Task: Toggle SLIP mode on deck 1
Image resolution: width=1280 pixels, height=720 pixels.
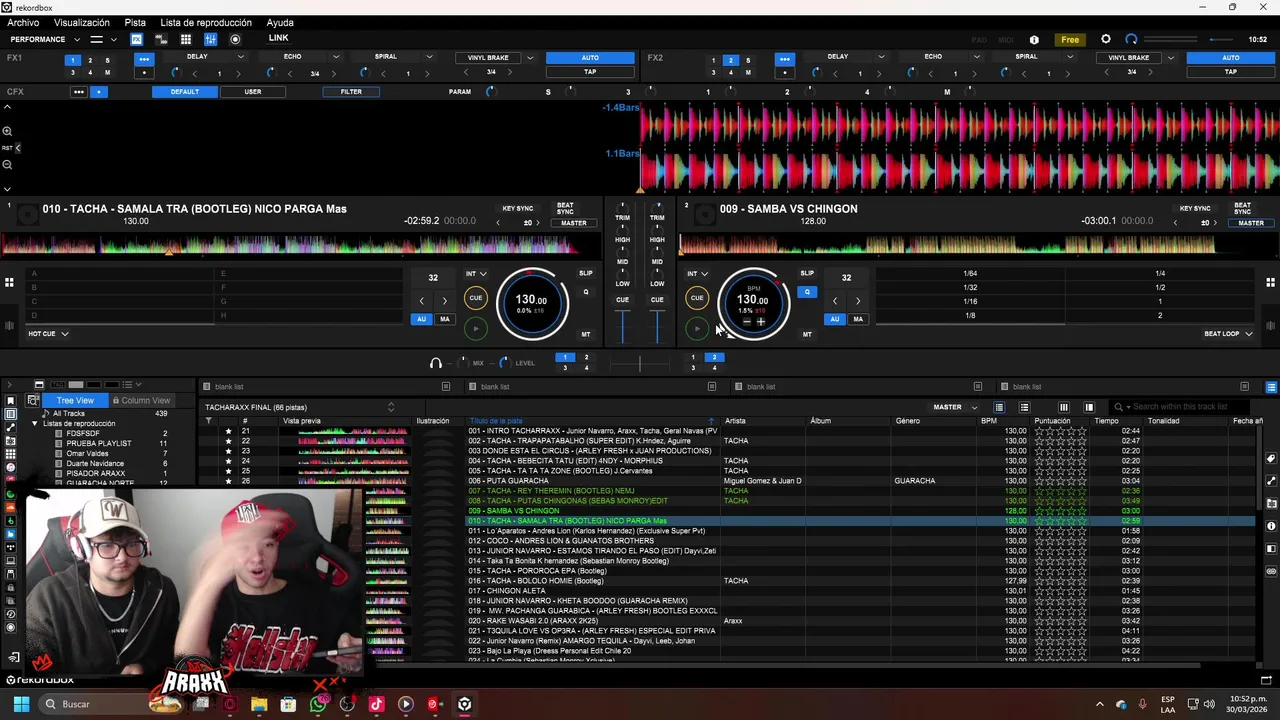Action: coord(586,273)
